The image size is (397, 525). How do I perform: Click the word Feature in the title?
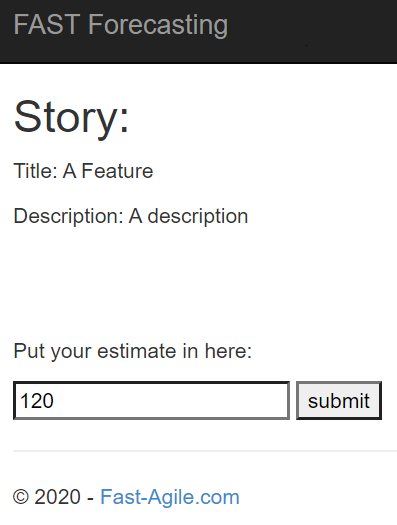[x=117, y=171]
